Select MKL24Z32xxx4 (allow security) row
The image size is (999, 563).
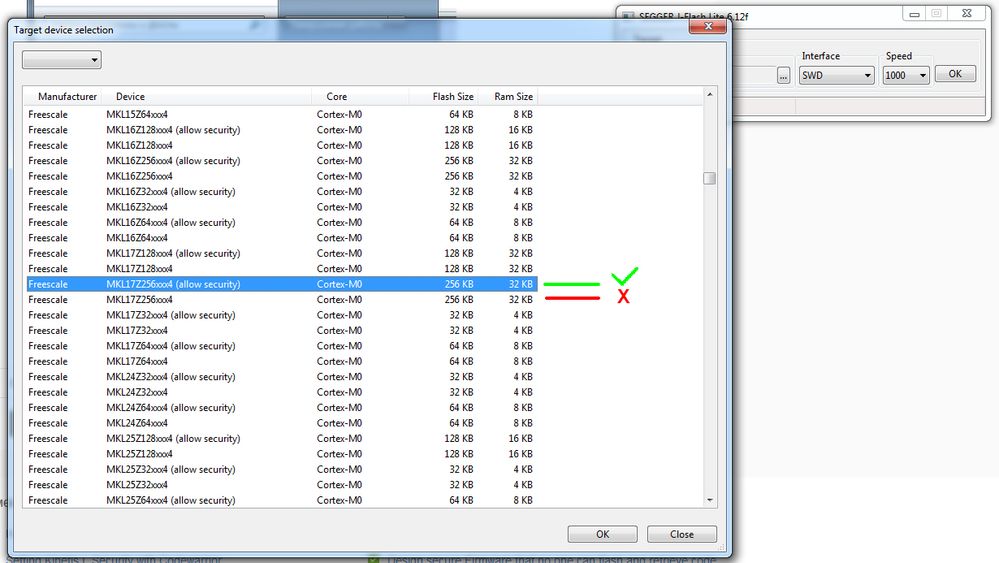282,377
